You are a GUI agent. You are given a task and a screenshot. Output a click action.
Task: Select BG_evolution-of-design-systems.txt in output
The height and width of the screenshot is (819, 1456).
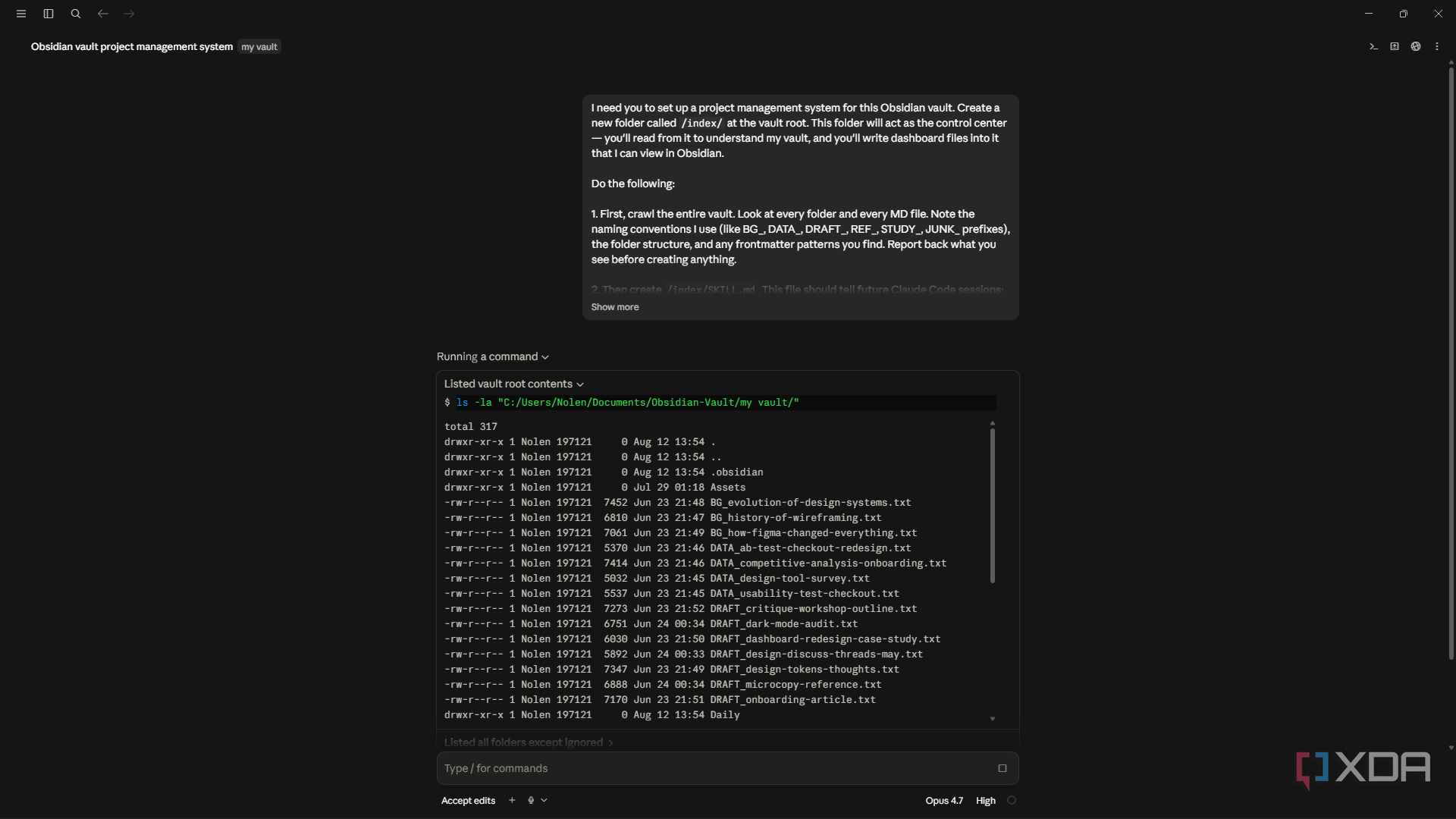tap(811, 503)
